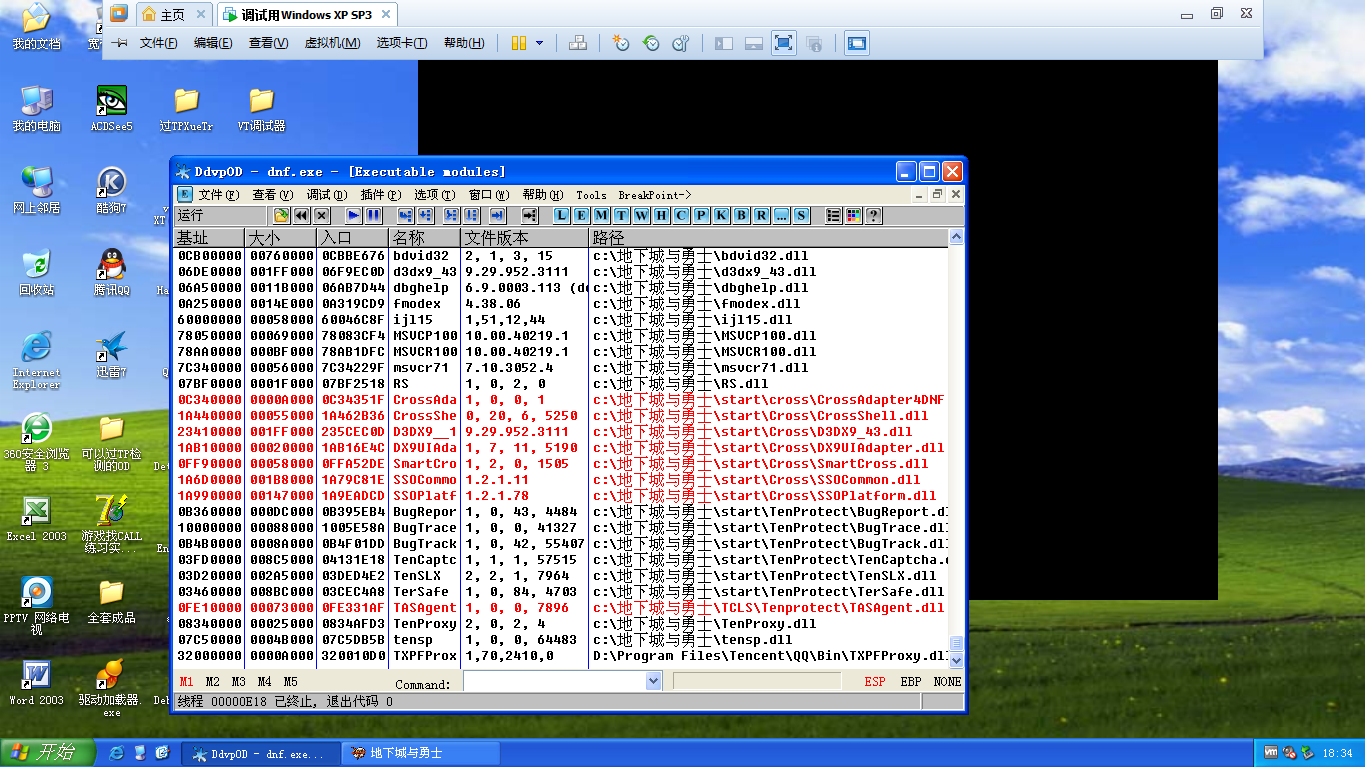1365x767 pixels.
Task: Enter full screen mode icon in VMware
Action: click(x=784, y=43)
